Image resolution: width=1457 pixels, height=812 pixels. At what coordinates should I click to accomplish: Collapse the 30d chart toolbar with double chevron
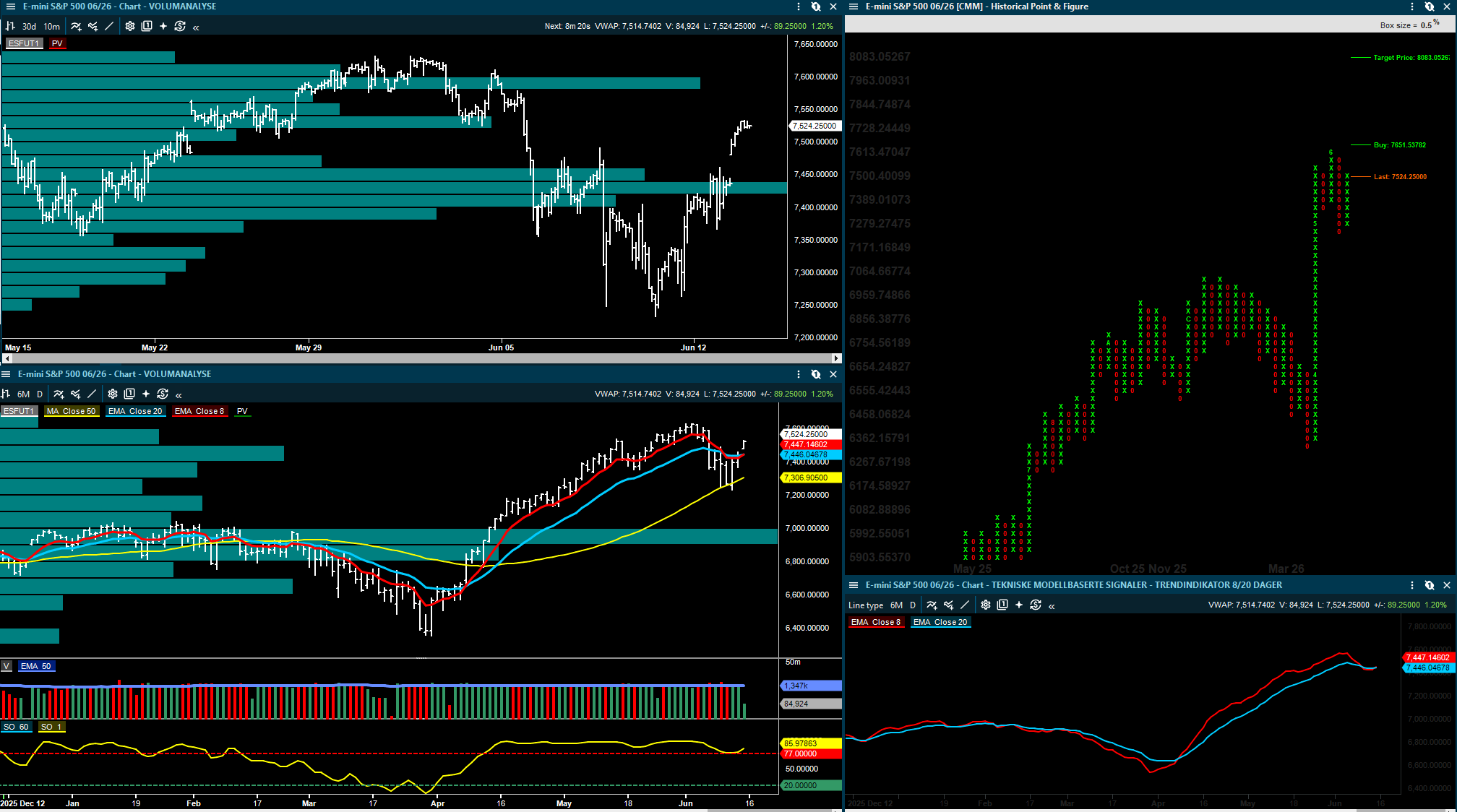(196, 27)
